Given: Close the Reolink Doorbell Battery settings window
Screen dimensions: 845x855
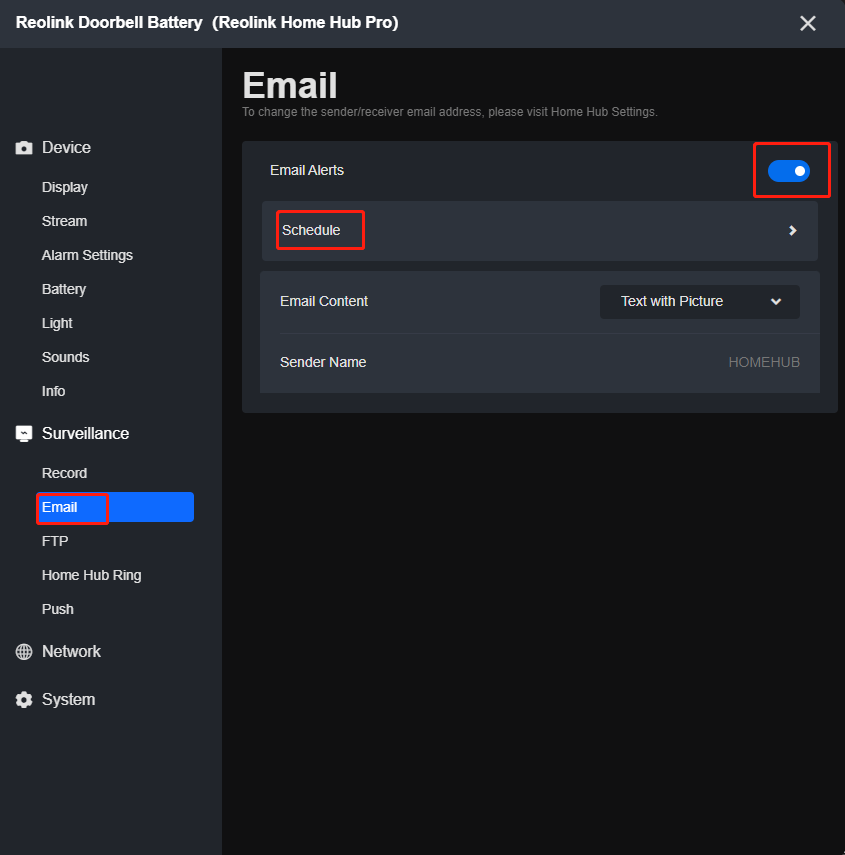Looking at the screenshot, I should [807, 23].
